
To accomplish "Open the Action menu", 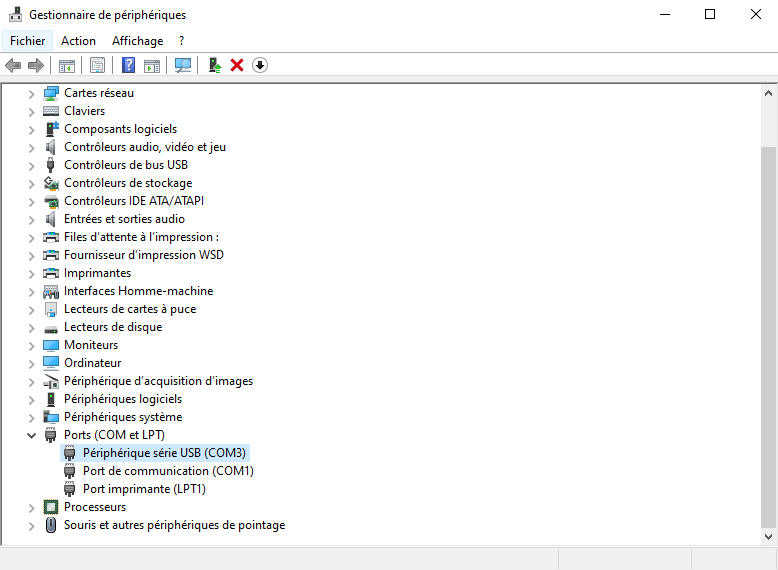I will coord(78,41).
